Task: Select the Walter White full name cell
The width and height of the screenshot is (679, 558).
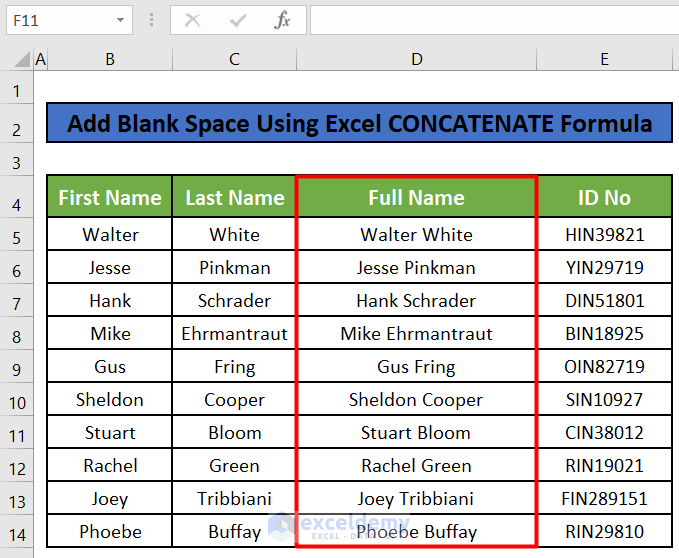Action: click(417, 234)
